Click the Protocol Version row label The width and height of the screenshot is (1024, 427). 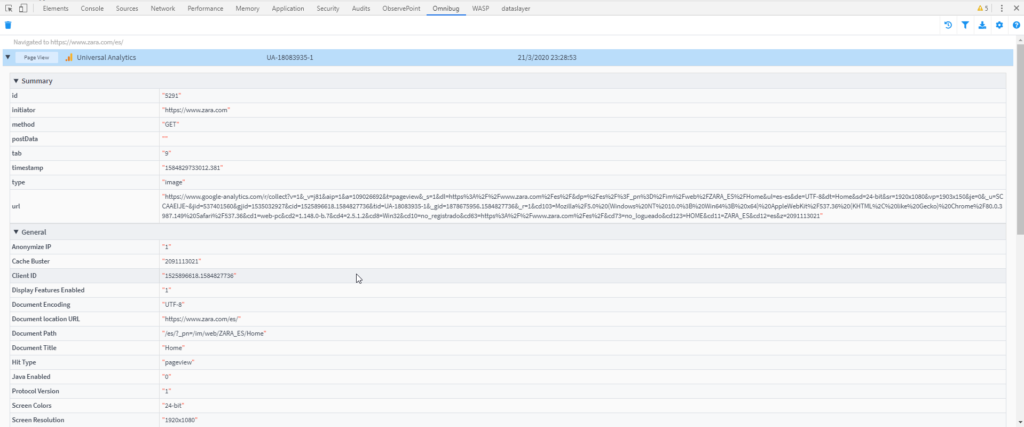[36, 391]
